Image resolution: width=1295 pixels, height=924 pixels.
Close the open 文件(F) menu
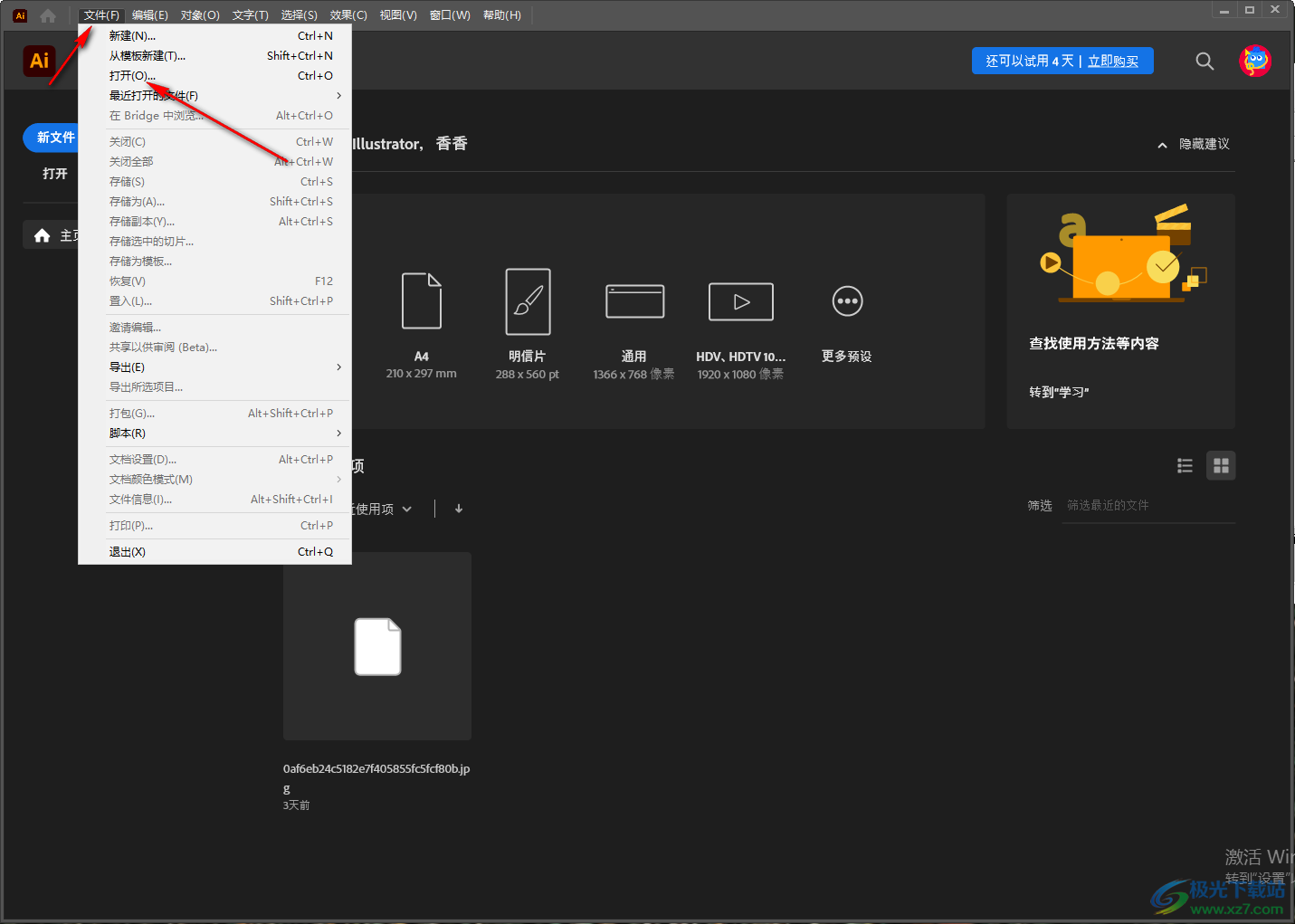(x=101, y=15)
